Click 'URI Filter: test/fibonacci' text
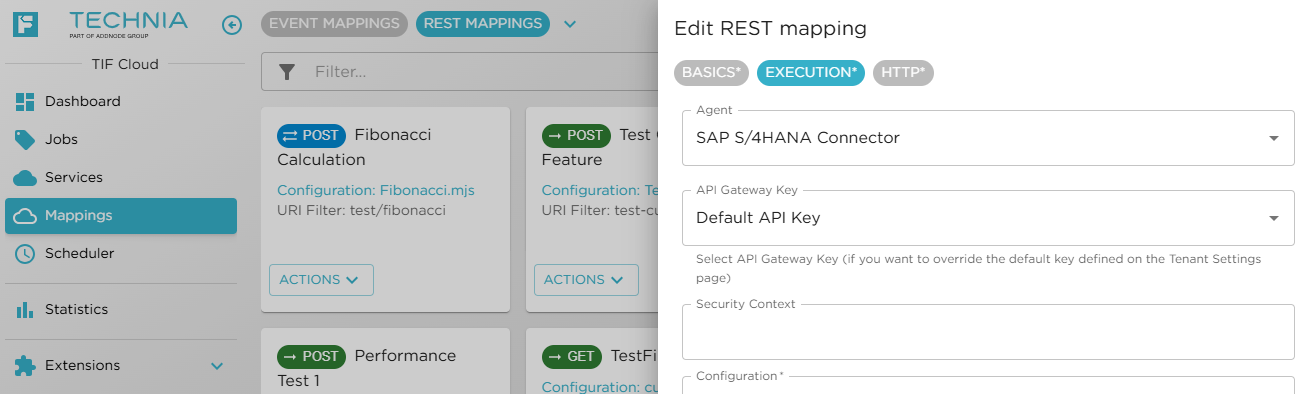 click(361, 210)
